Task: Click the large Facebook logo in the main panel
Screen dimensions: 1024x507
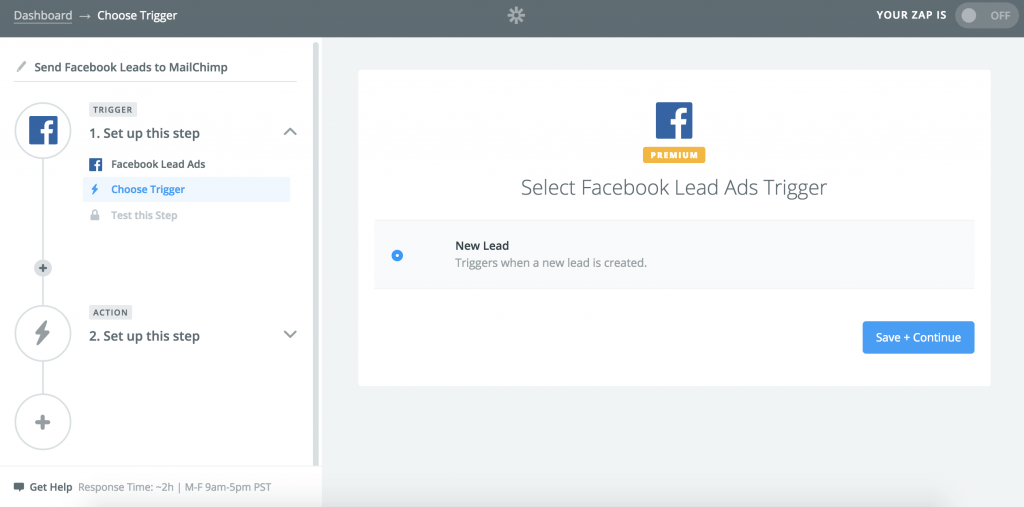Action: point(674,120)
